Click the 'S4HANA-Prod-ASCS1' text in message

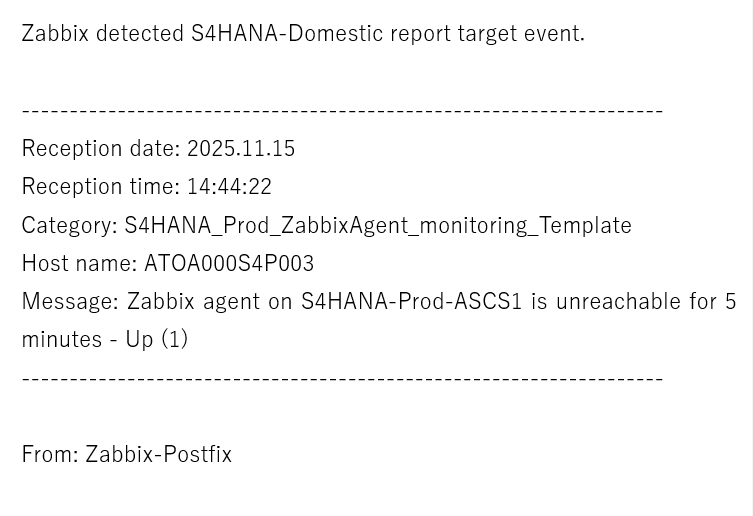(411, 301)
